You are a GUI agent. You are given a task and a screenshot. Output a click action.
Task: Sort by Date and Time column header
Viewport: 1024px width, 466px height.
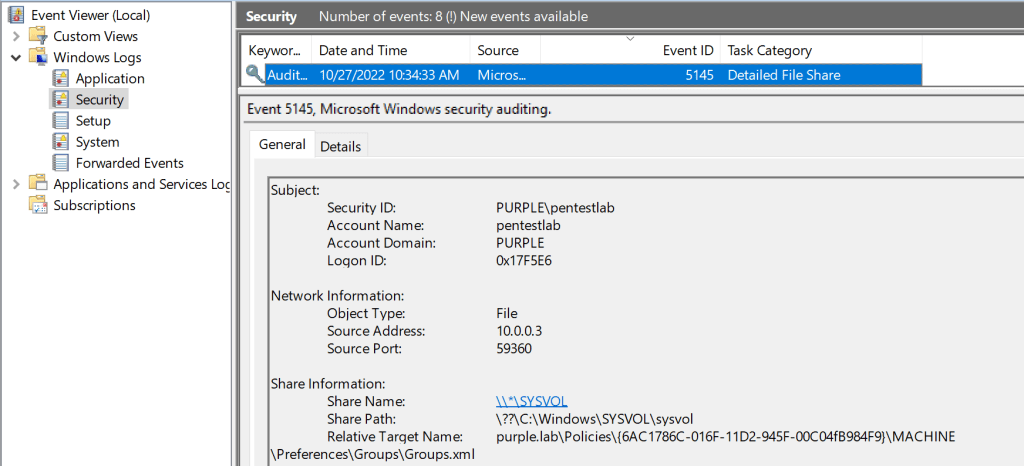pos(362,50)
